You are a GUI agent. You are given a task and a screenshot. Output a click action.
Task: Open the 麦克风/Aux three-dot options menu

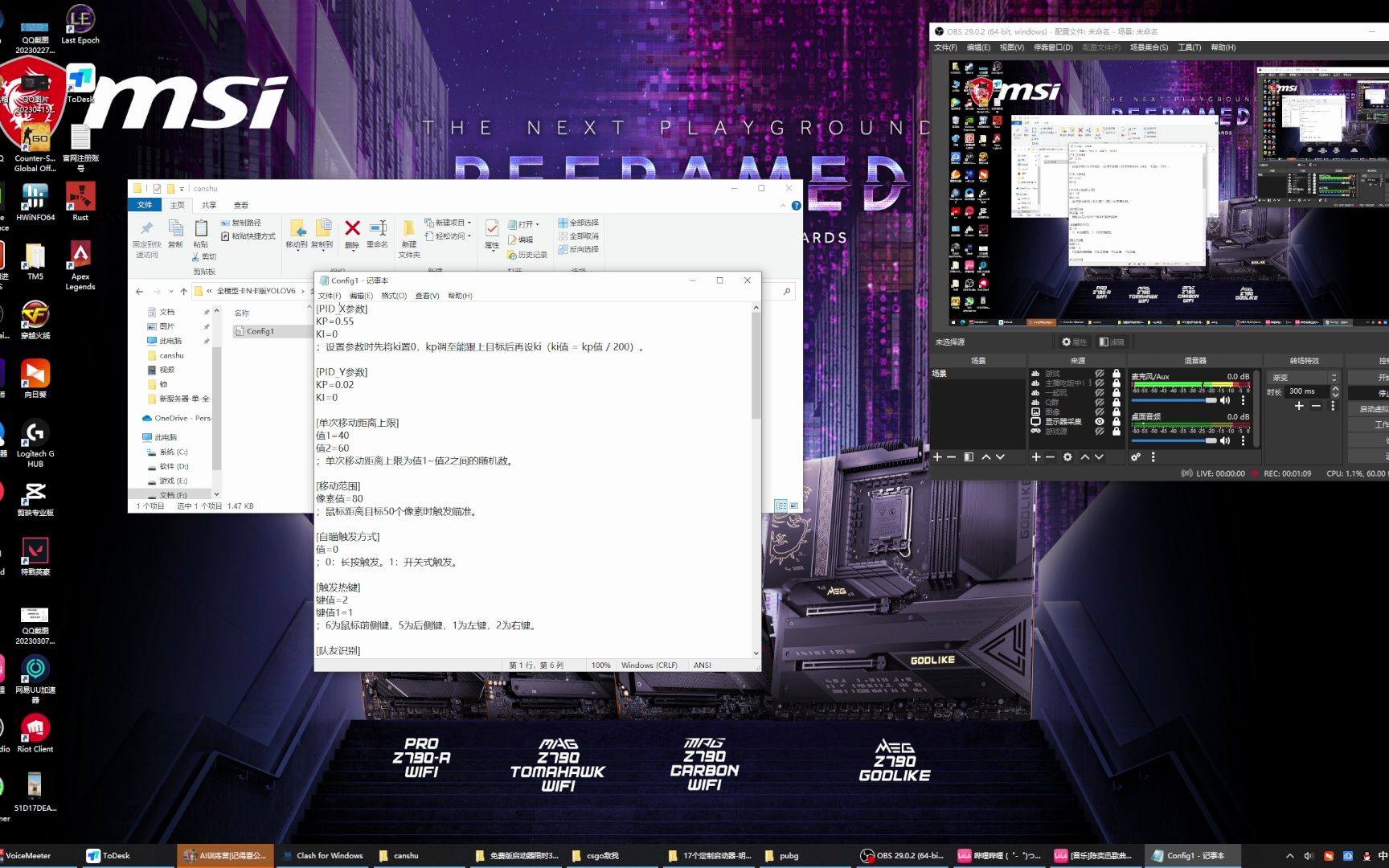pyautogui.click(x=1244, y=399)
